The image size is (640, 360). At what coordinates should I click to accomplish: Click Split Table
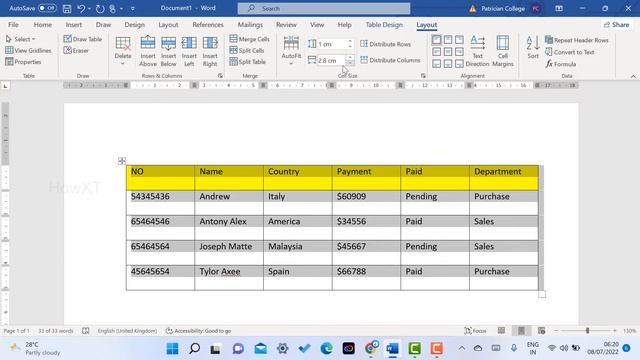pyautogui.click(x=248, y=62)
